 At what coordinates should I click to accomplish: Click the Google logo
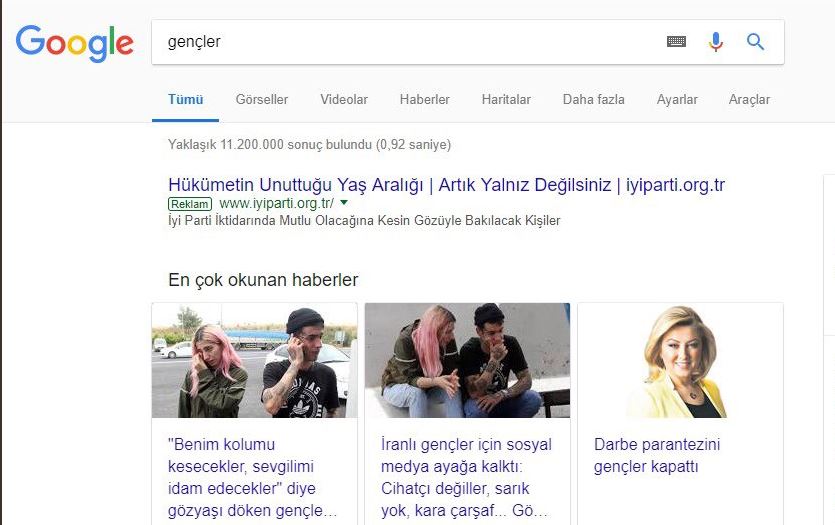point(75,43)
